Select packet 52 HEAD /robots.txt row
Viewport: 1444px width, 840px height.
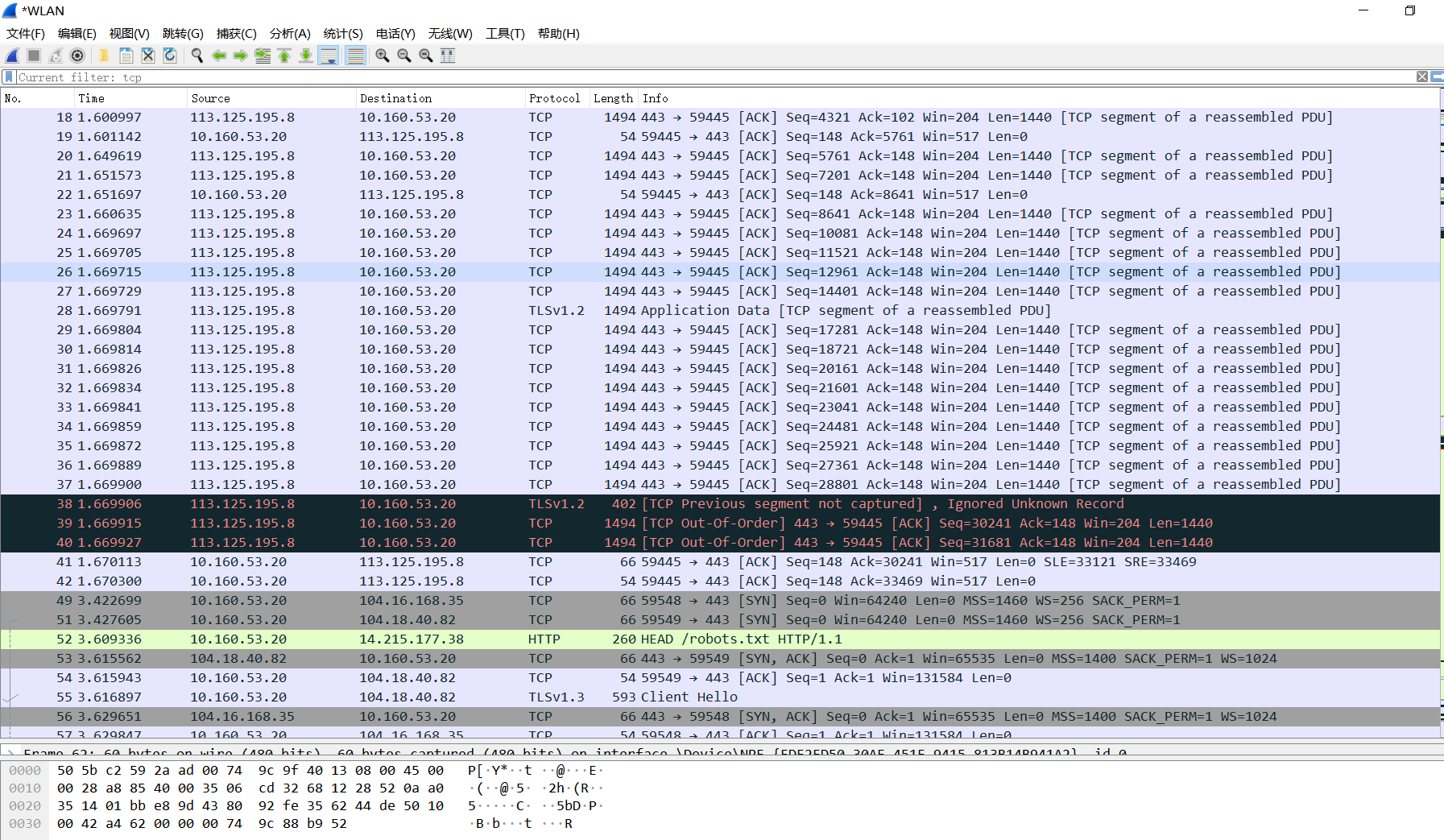click(720, 639)
